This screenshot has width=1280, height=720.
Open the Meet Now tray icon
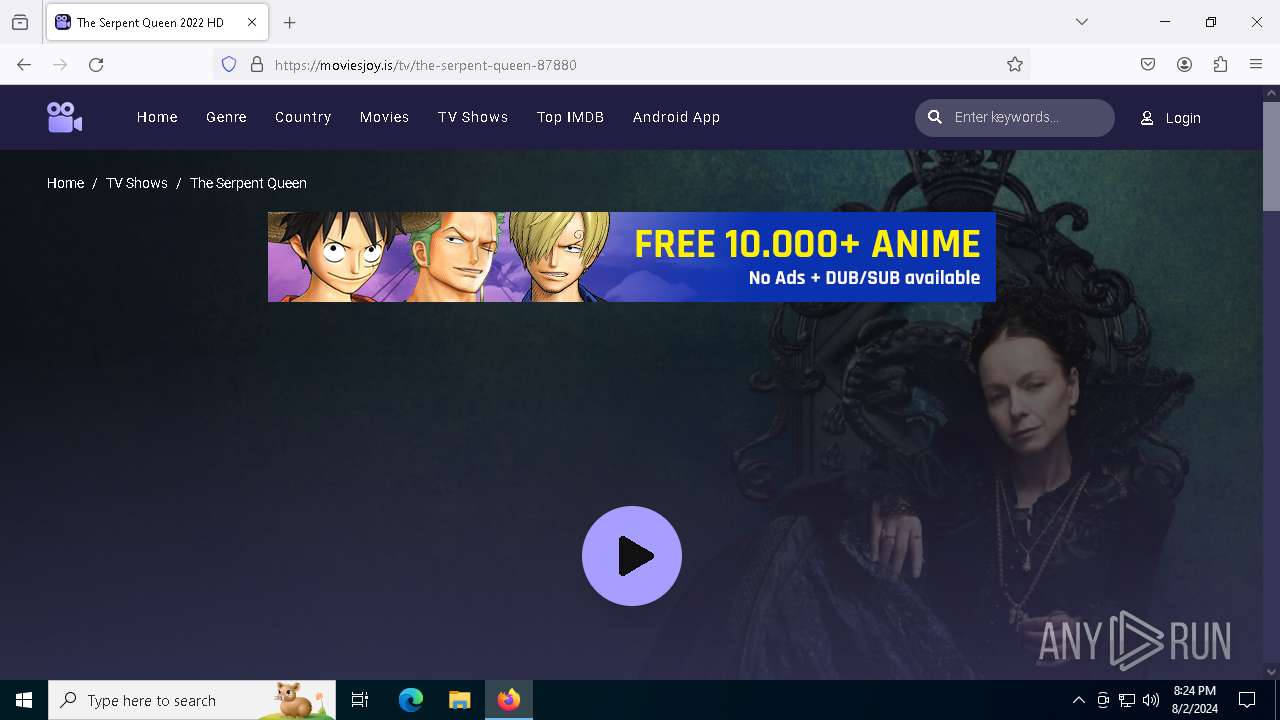1103,700
